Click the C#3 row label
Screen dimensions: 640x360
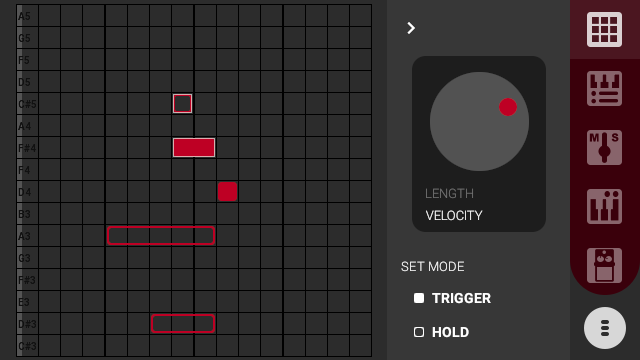pos(27,346)
